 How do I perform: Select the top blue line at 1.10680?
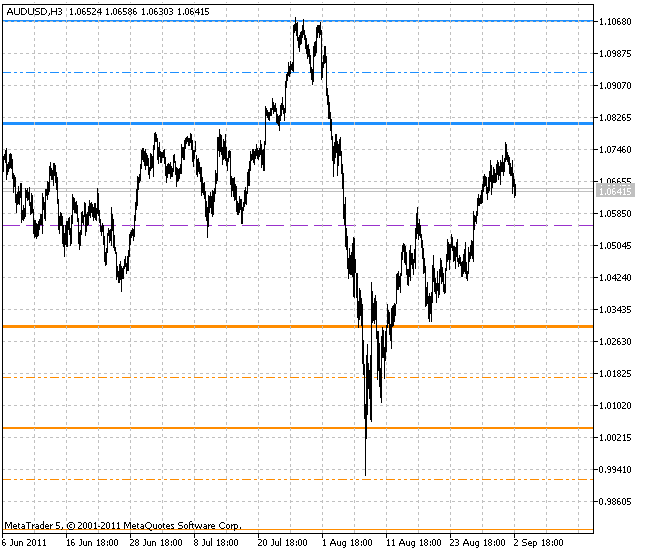click(298, 21)
